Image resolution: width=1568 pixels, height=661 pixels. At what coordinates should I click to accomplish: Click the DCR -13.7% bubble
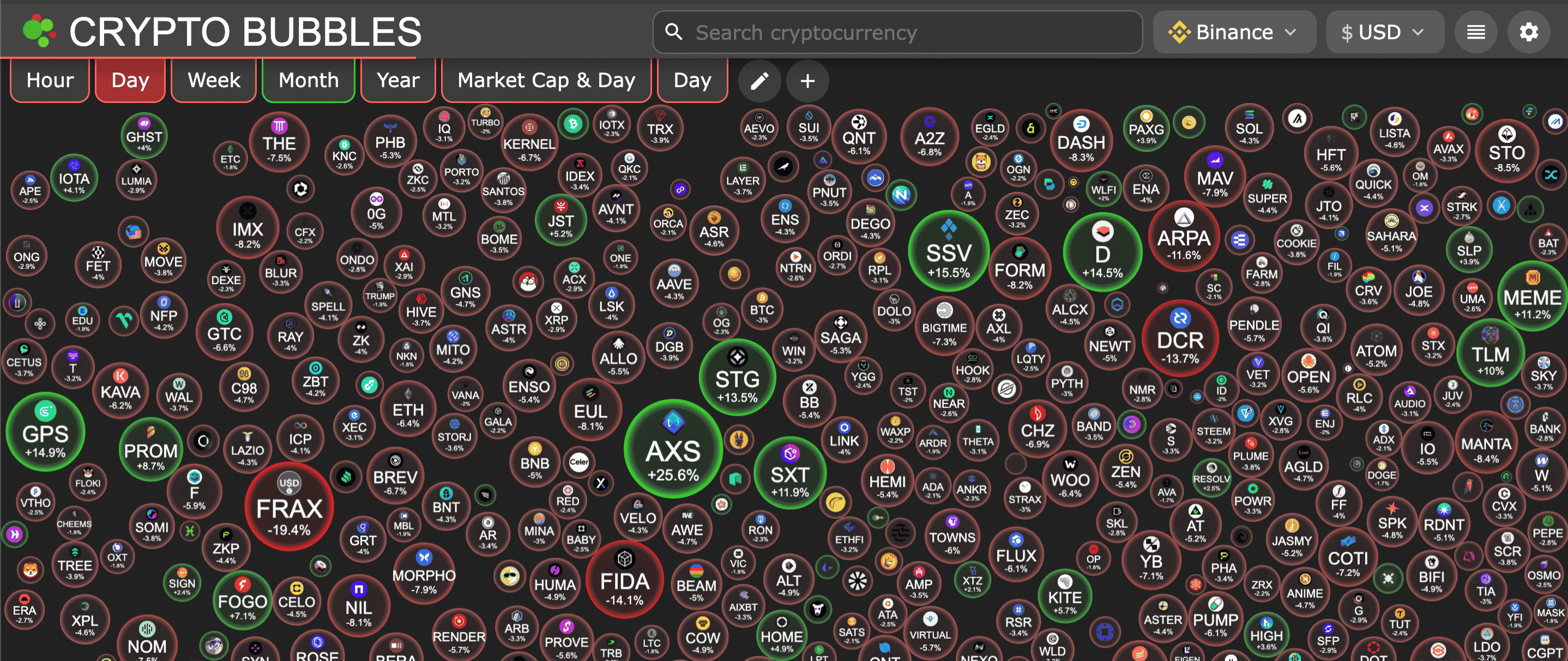coord(1180,339)
